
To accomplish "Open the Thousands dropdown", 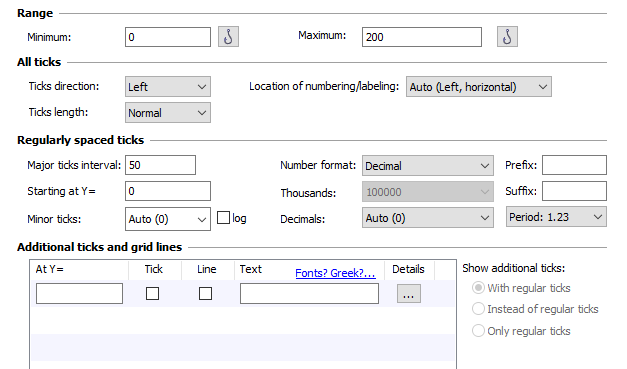I will click(x=428, y=192).
